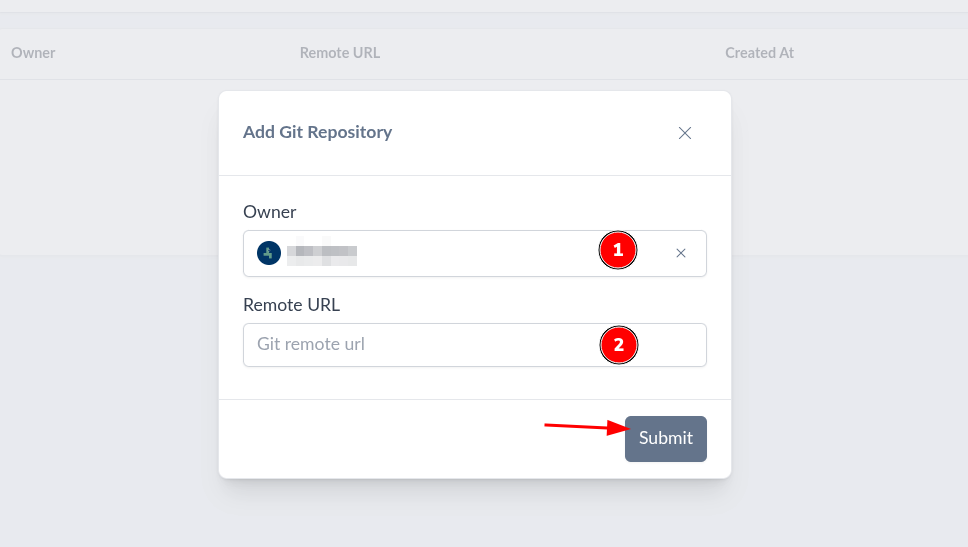
Task: Close the Add Git Repository dialog
Action: point(685,133)
